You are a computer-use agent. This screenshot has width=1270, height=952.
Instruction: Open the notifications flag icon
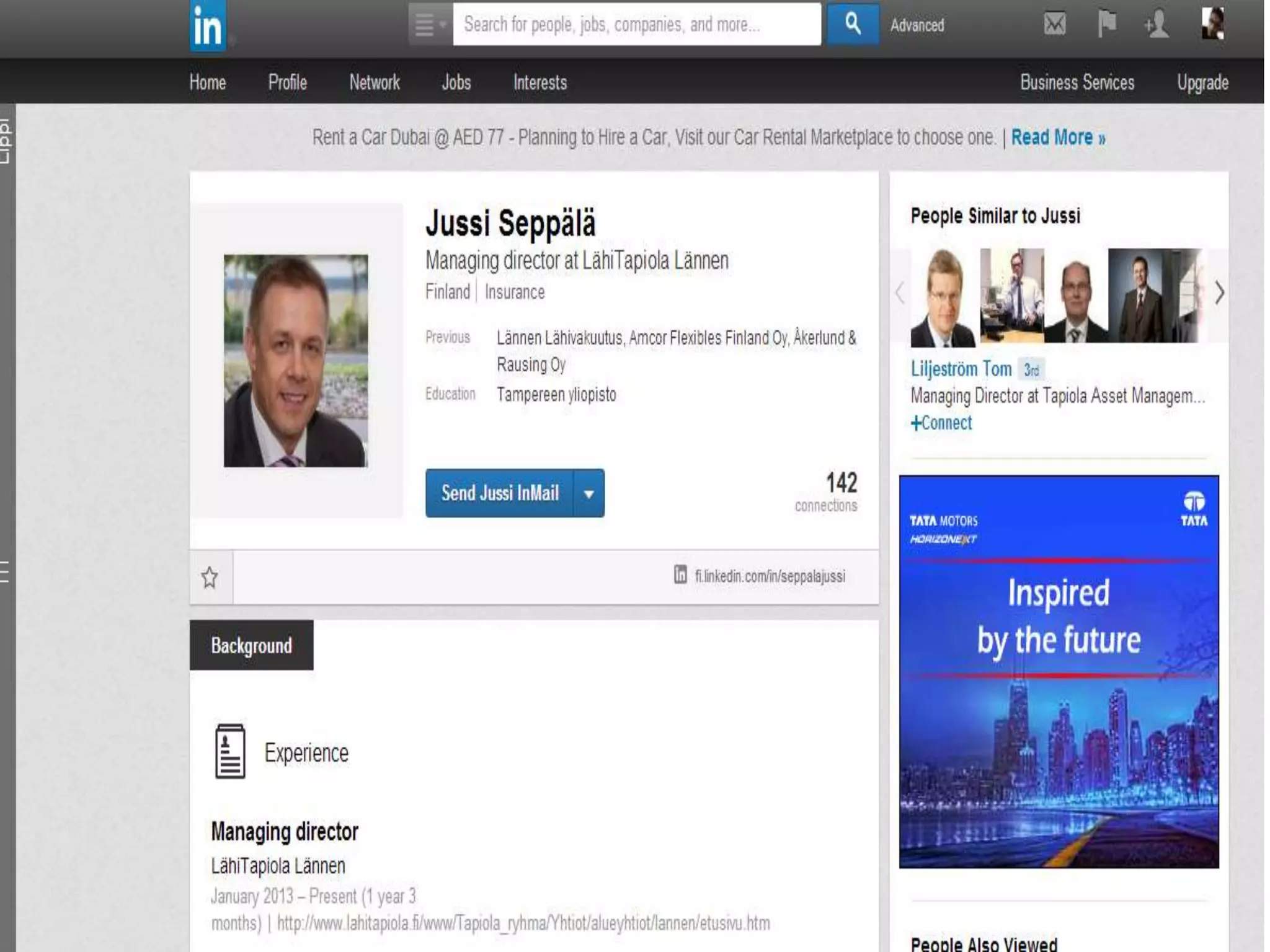point(1106,25)
